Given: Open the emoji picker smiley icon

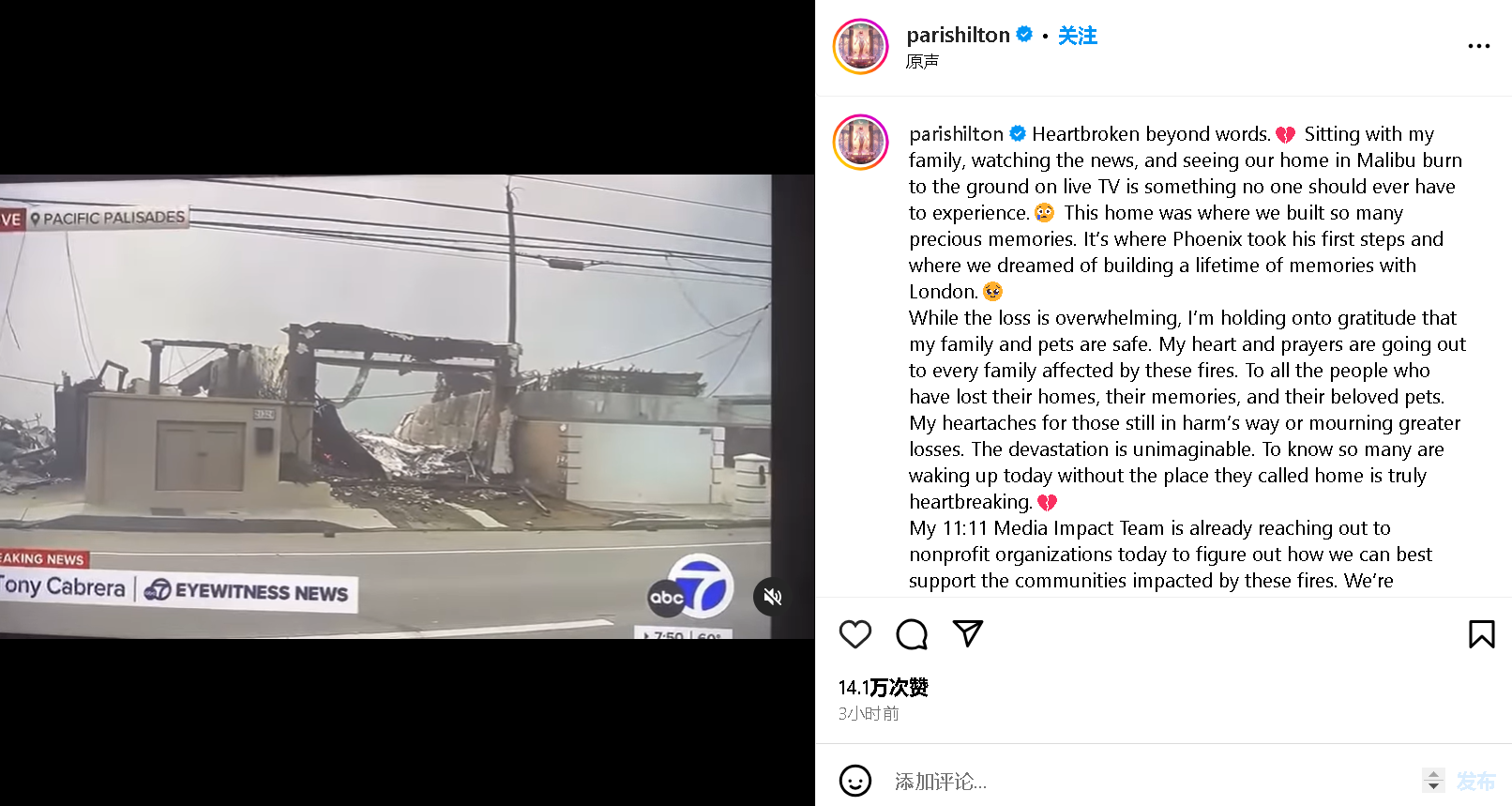Looking at the screenshot, I should coord(854,781).
